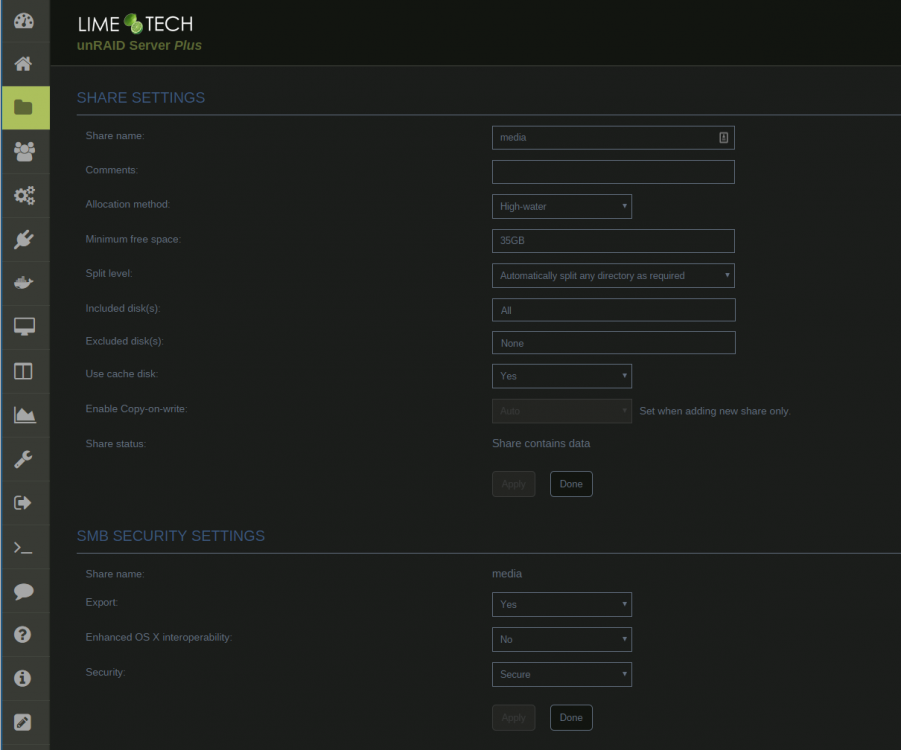The width and height of the screenshot is (901, 750).
Task: Open the disabled Enable Copy-on-write dropdown
Action: (561, 411)
